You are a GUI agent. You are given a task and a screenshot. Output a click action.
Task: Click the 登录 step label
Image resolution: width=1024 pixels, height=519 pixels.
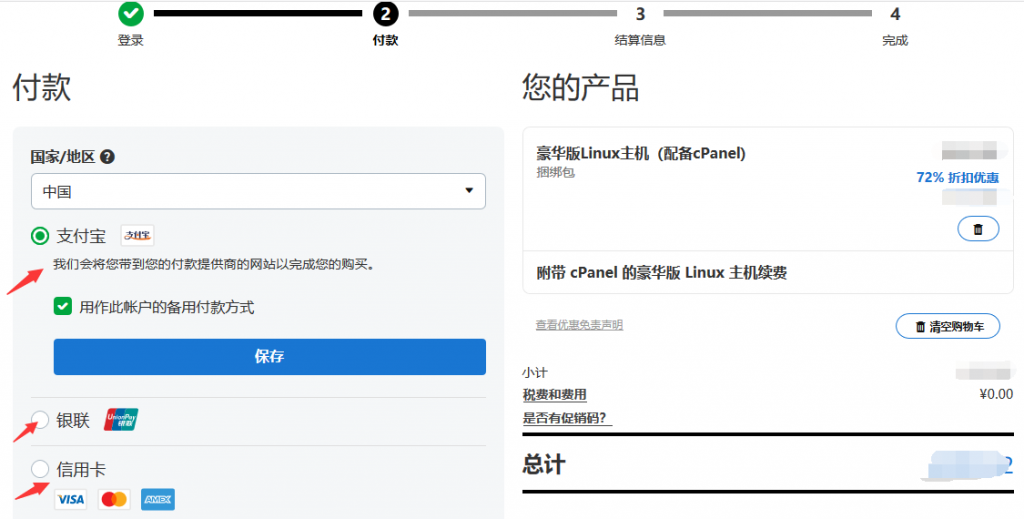131,40
